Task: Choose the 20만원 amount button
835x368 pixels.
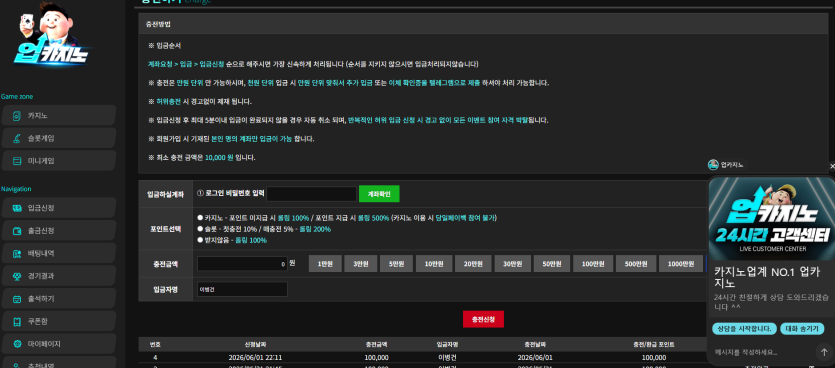Action: click(x=473, y=264)
